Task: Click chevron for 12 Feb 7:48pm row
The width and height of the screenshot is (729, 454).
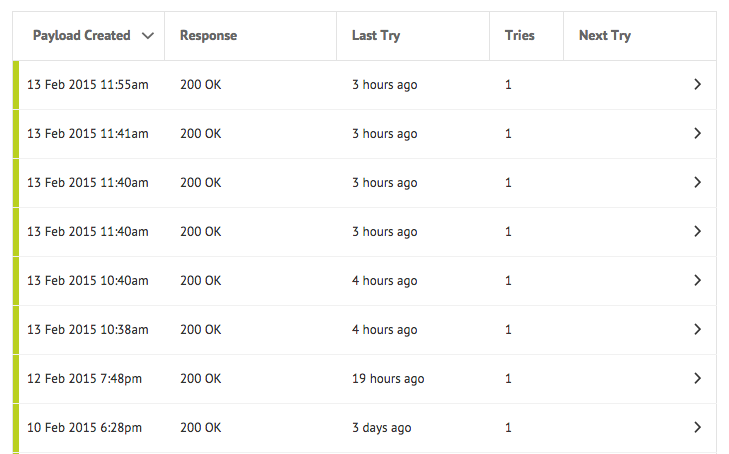Action: tap(697, 378)
